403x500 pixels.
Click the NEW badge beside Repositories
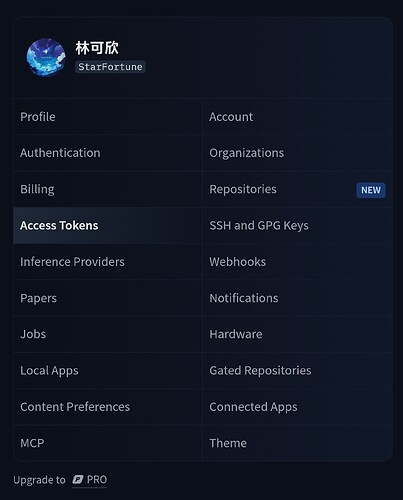pyautogui.click(x=371, y=190)
